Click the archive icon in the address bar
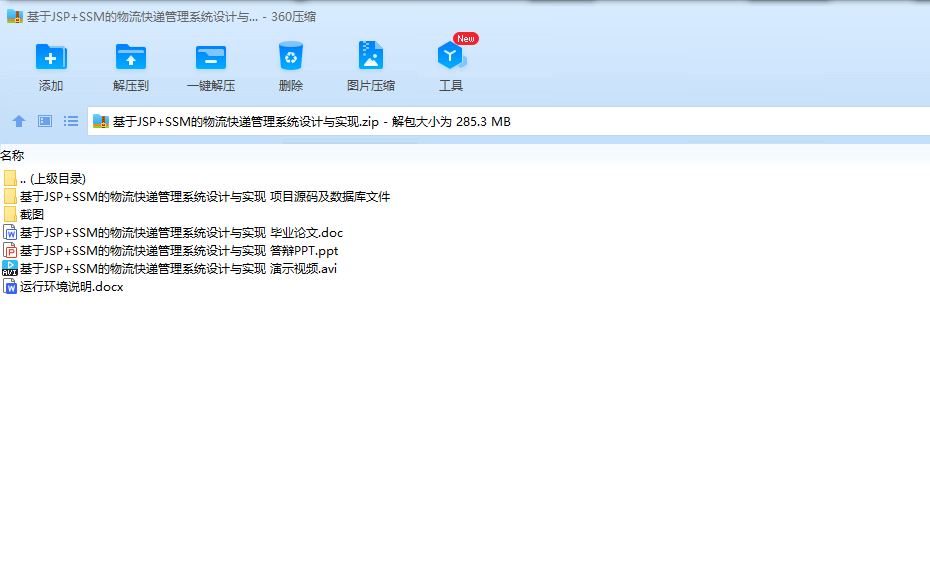Image resolution: width=930 pixels, height=567 pixels. coord(101,122)
